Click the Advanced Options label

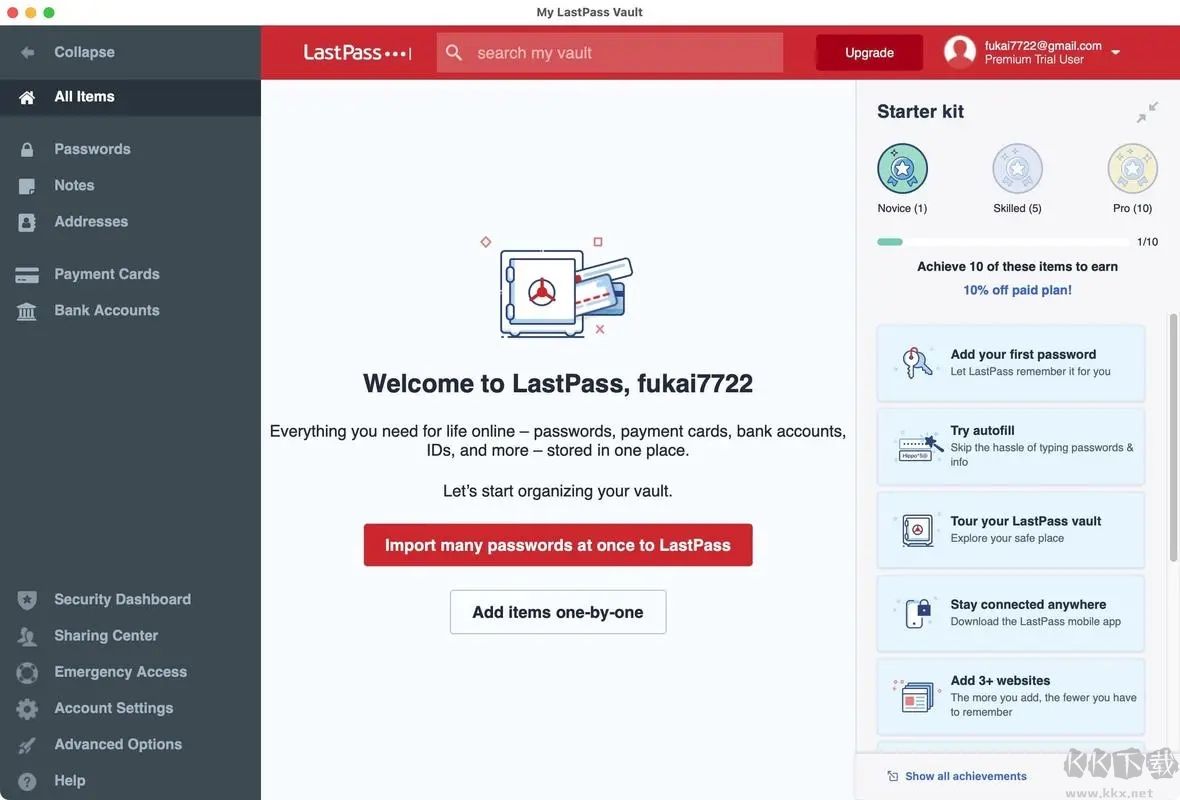(x=118, y=744)
